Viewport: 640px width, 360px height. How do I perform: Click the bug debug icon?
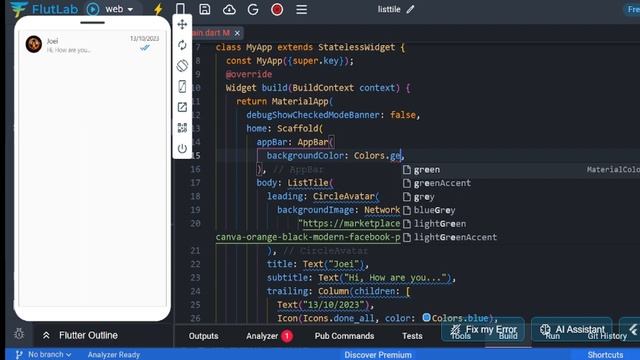(x=19, y=334)
